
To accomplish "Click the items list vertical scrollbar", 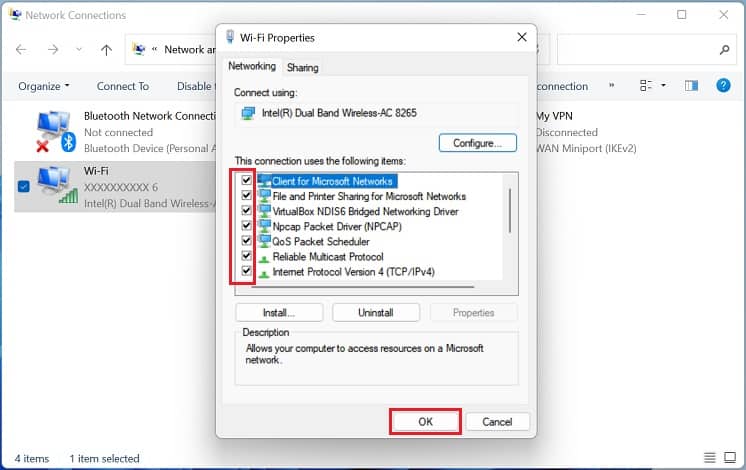I will [x=510, y=210].
